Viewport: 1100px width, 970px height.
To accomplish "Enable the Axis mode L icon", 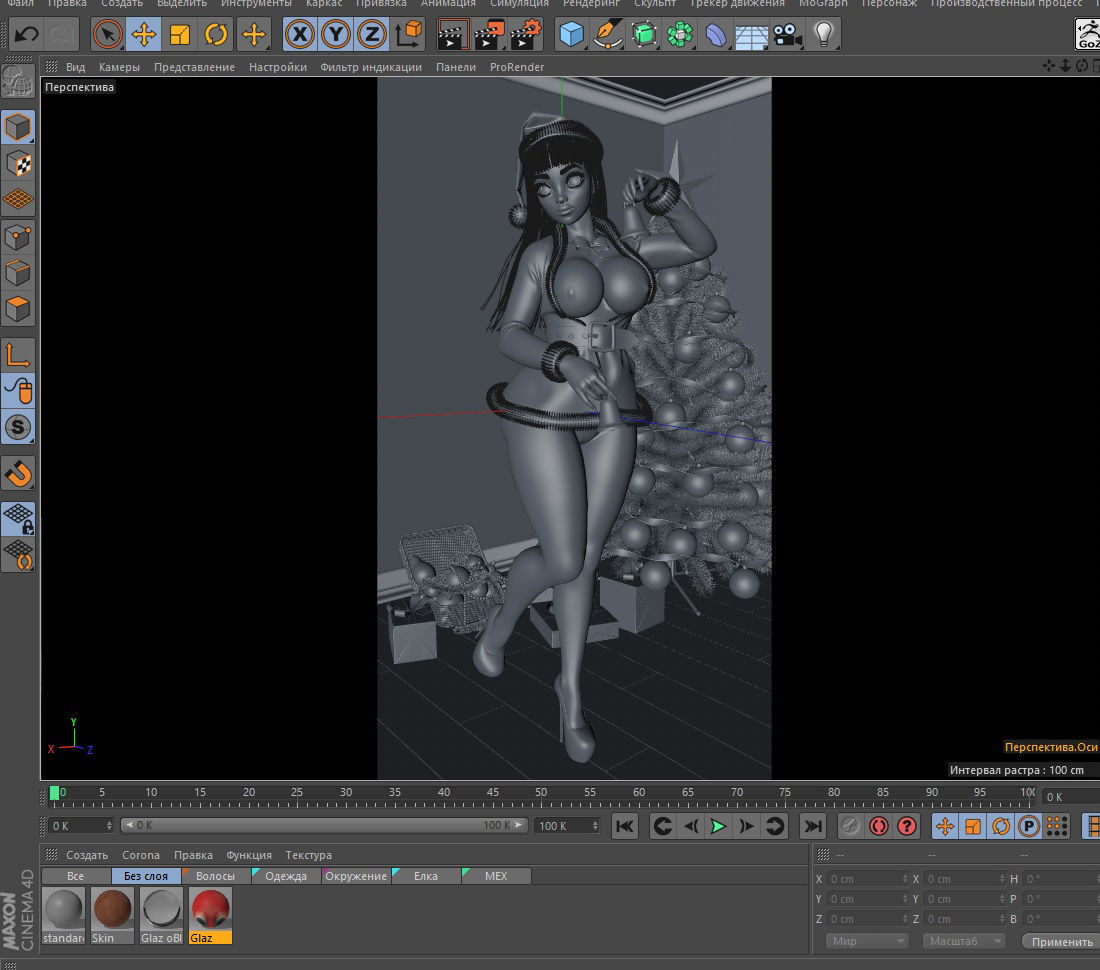I will coord(18,355).
